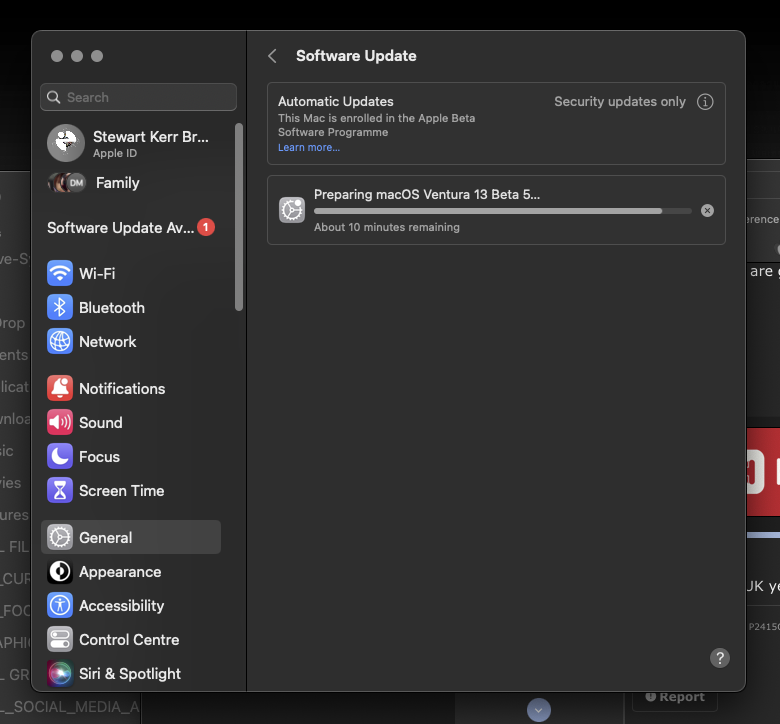Open Wi-Fi settings icon
The image size is (780, 724).
pyautogui.click(x=60, y=273)
